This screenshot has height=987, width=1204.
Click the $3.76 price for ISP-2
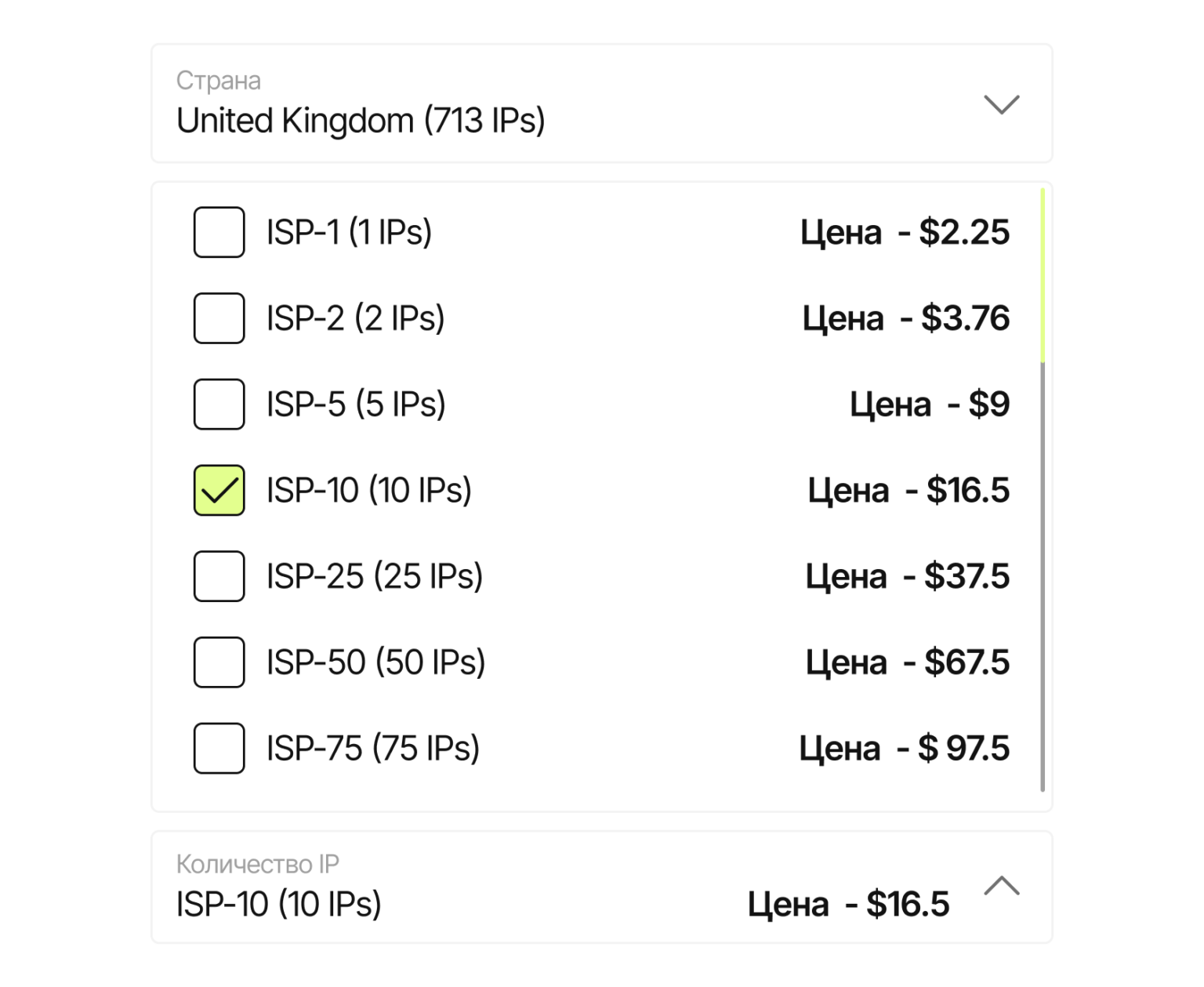tap(965, 318)
